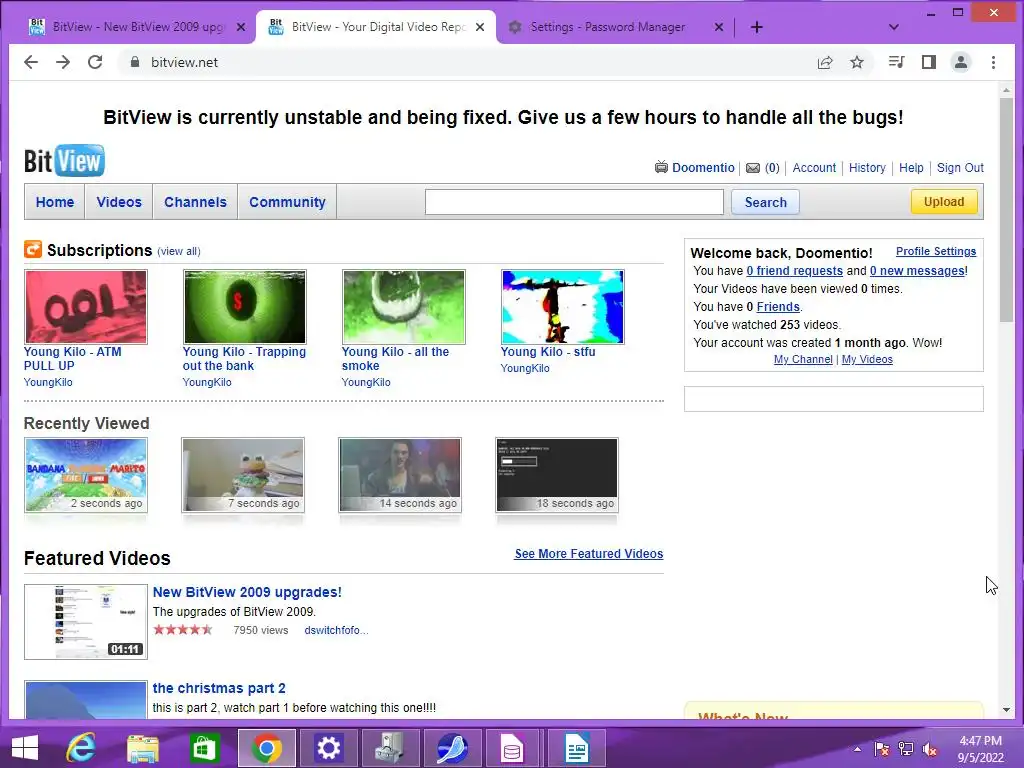This screenshot has width=1024, height=768.
Task: Open the feather app taskbar icon
Action: tap(452, 748)
